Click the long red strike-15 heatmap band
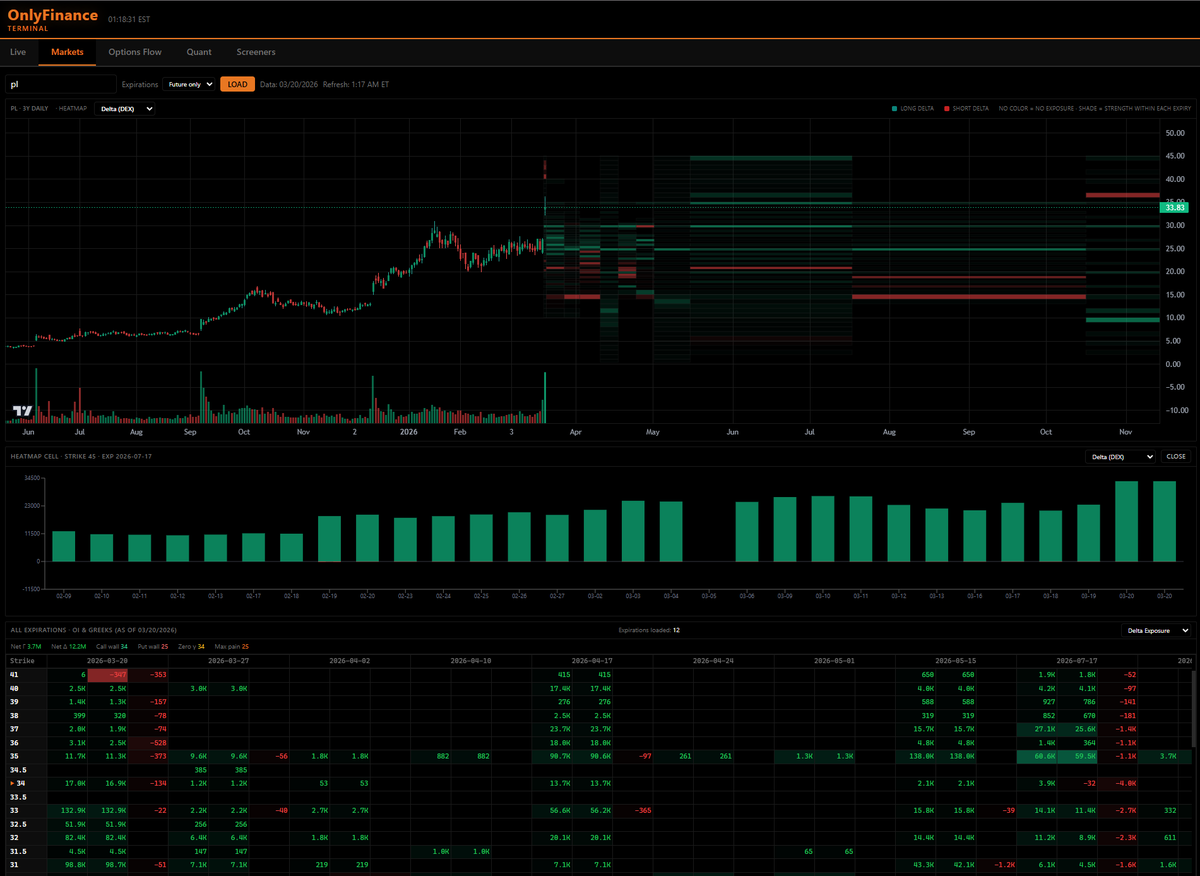 [968, 297]
